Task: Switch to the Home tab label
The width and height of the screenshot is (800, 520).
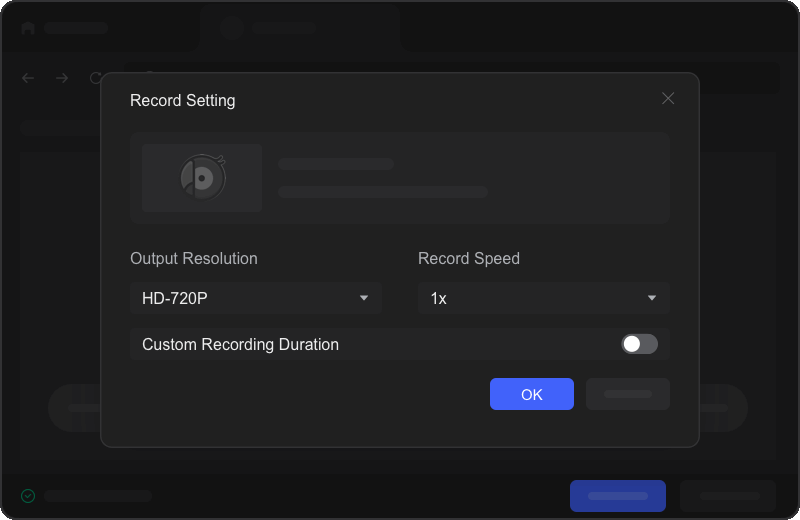Action: click(76, 28)
